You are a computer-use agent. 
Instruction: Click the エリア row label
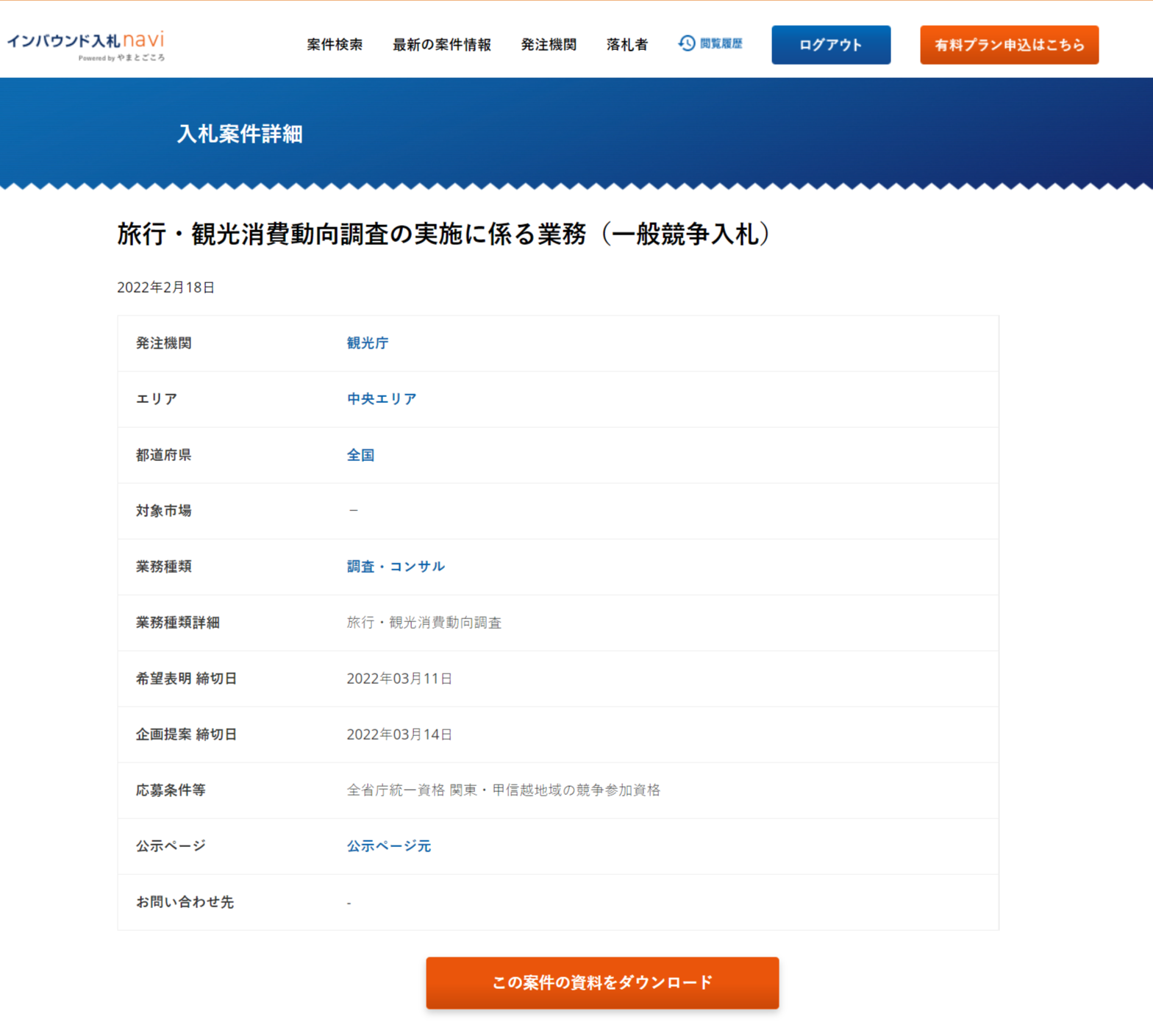[157, 399]
